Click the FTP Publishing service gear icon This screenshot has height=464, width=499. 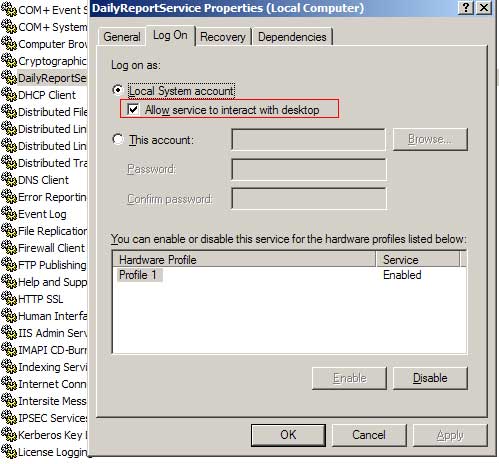click(9, 265)
